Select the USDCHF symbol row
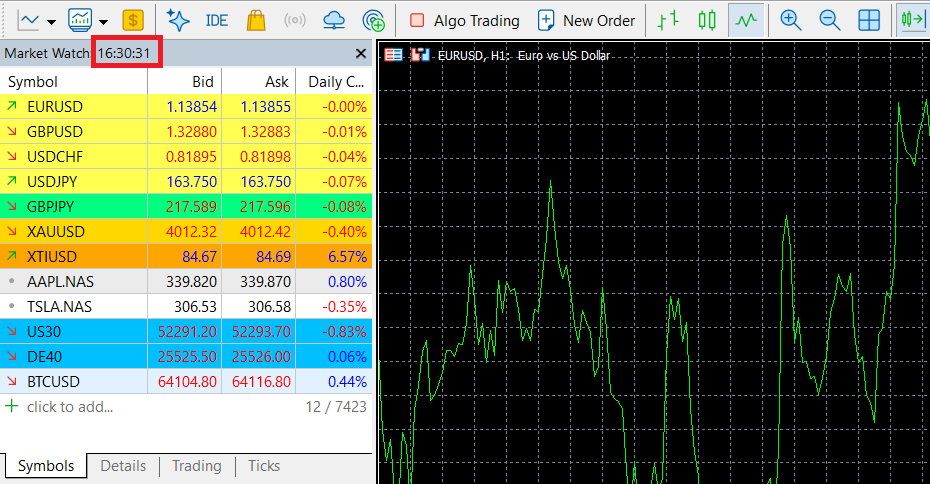The image size is (930, 484). (x=186, y=157)
